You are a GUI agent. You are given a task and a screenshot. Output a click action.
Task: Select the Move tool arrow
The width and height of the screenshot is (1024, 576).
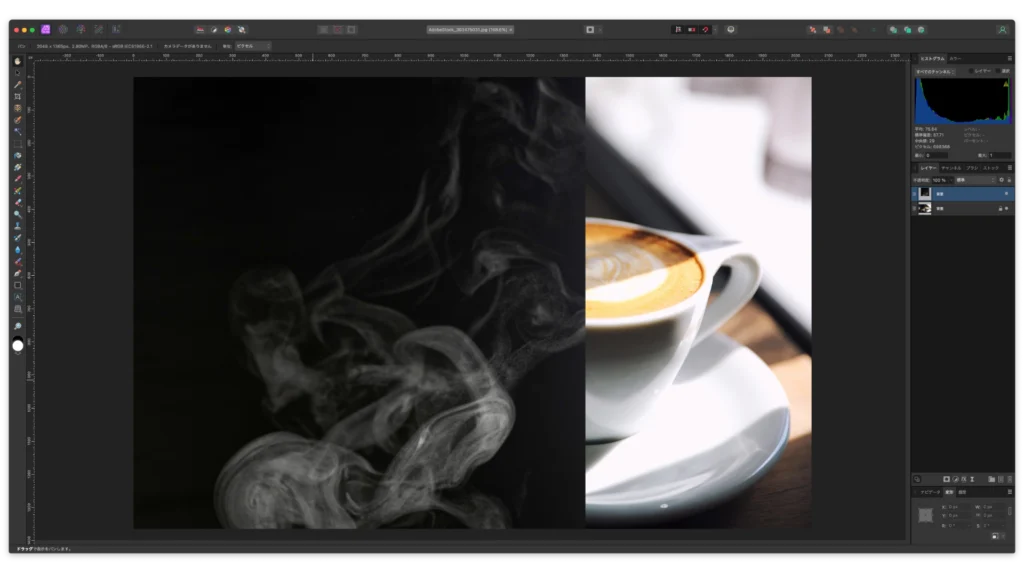pyautogui.click(x=18, y=73)
